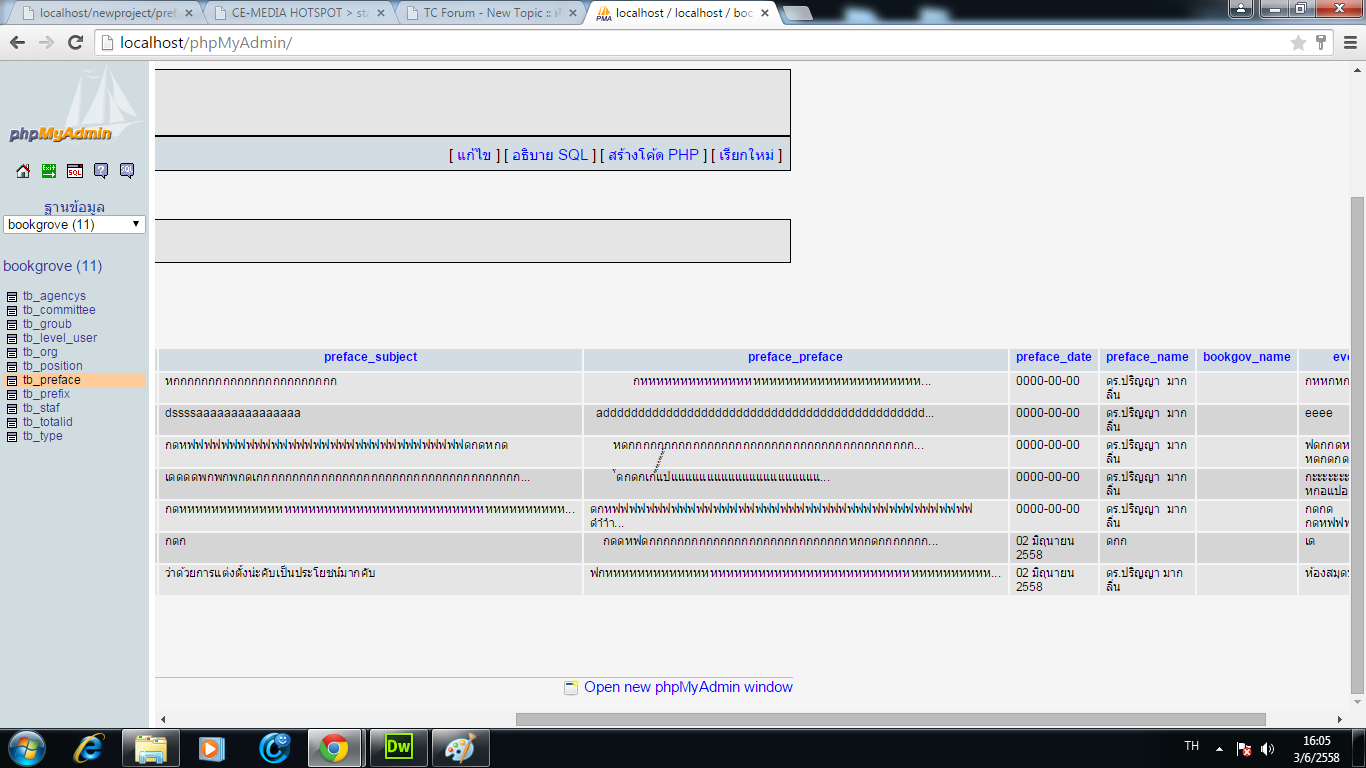Click the browser back arrow
Viewport: 1366px width, 768px height.
pos(18,42)
